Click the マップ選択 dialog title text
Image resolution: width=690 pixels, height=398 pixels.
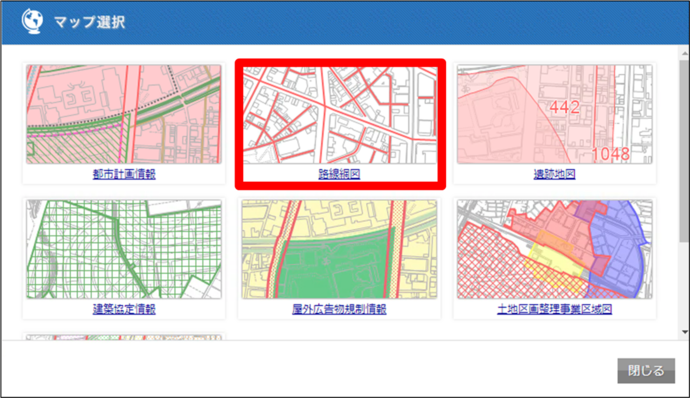click(90, 22)
